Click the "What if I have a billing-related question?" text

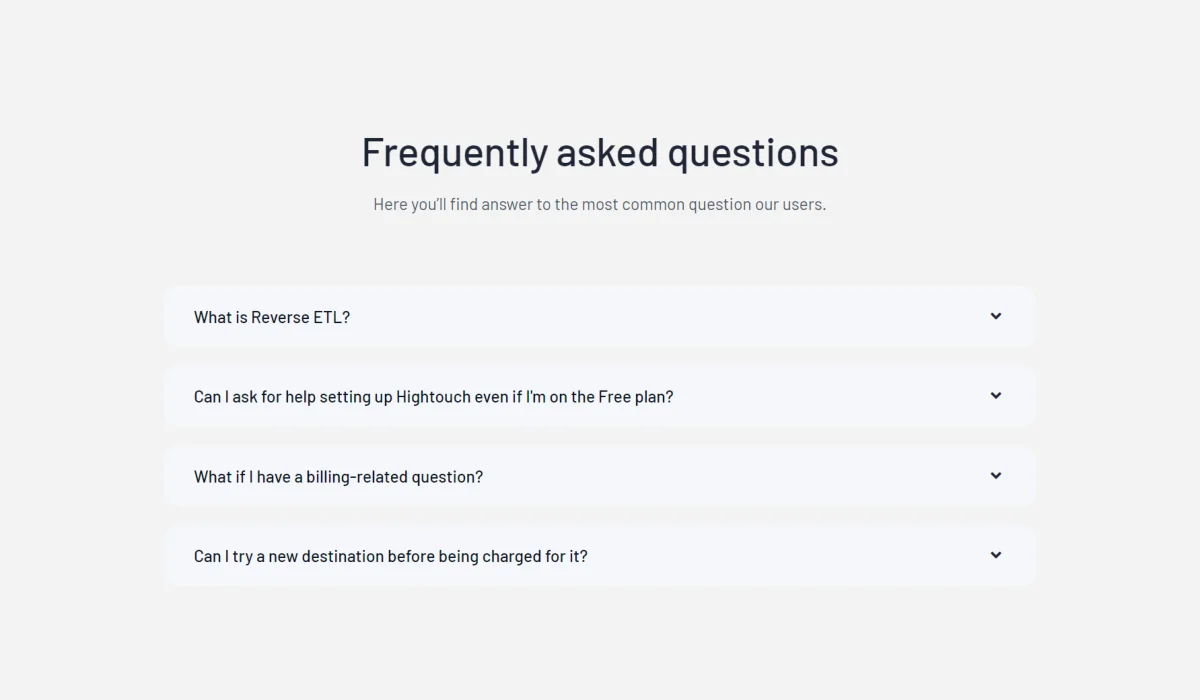pyautogui.click(x=338, y=477)
